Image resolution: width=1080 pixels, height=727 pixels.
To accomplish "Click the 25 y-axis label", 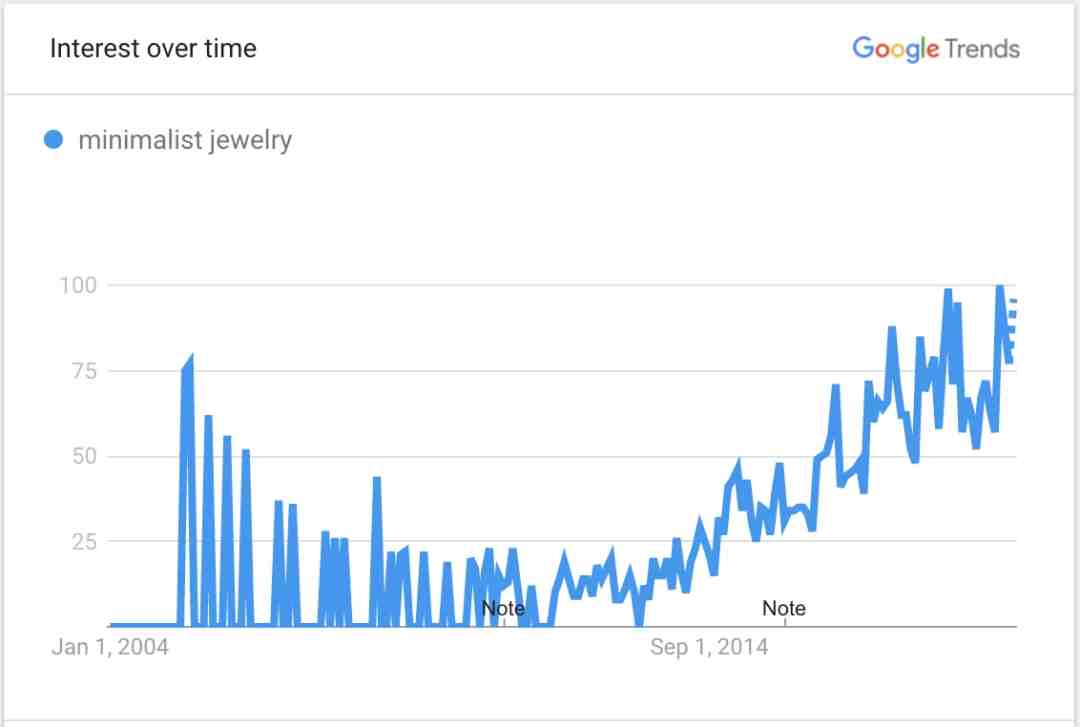I will tap(84, 542).
